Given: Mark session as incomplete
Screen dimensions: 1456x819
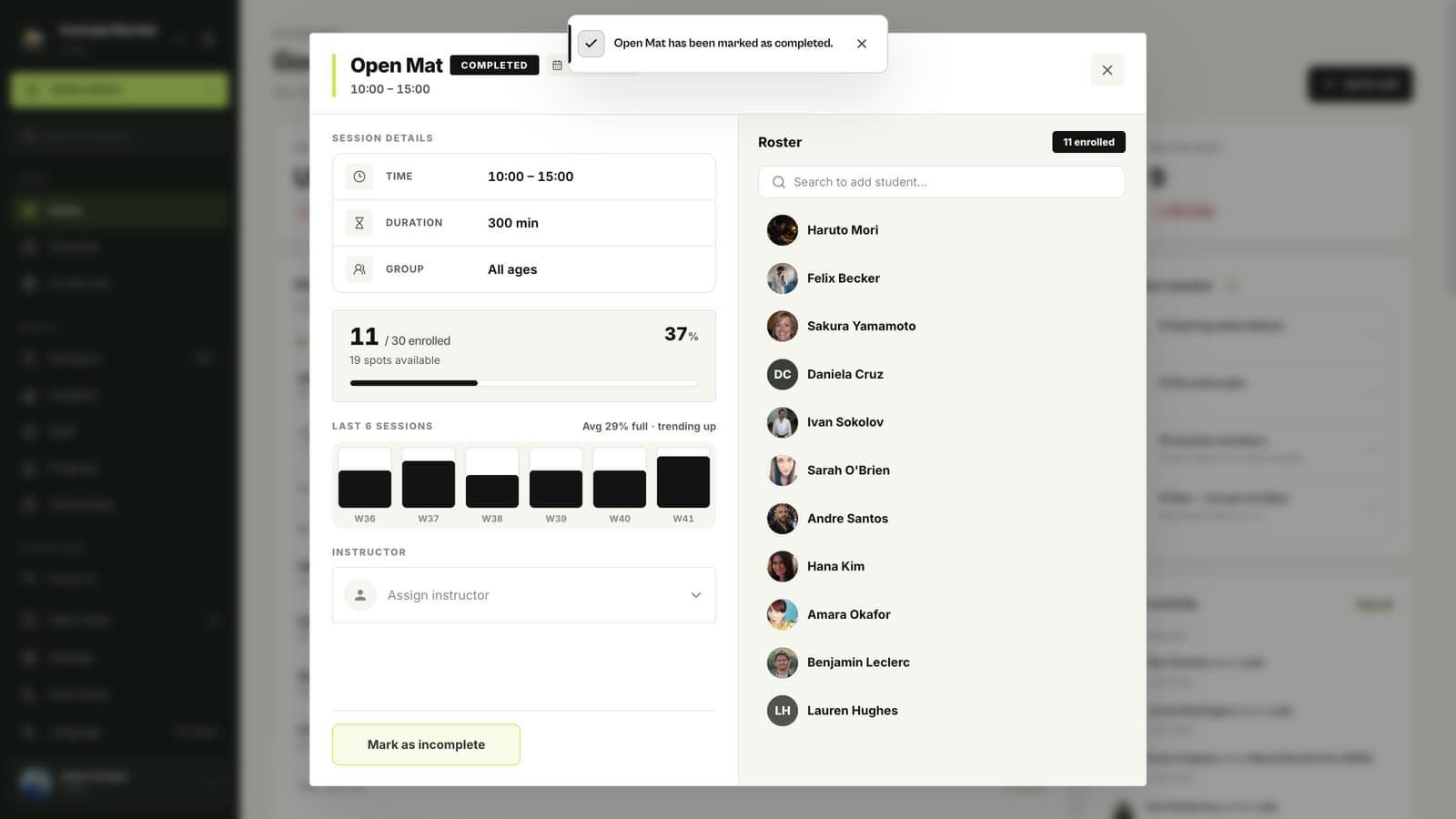Looking at the screenshot, I should 426,744.
